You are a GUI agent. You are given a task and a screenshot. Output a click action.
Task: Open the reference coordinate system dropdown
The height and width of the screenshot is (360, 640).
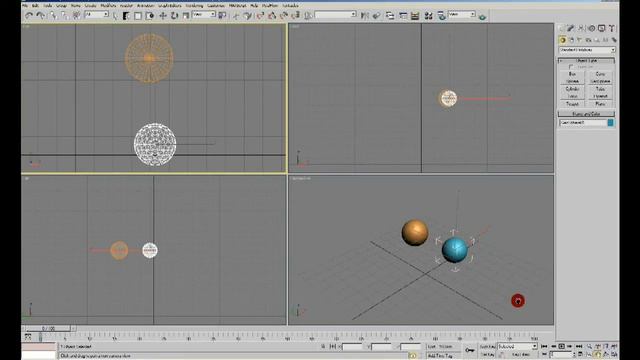[x=204, y=15]
